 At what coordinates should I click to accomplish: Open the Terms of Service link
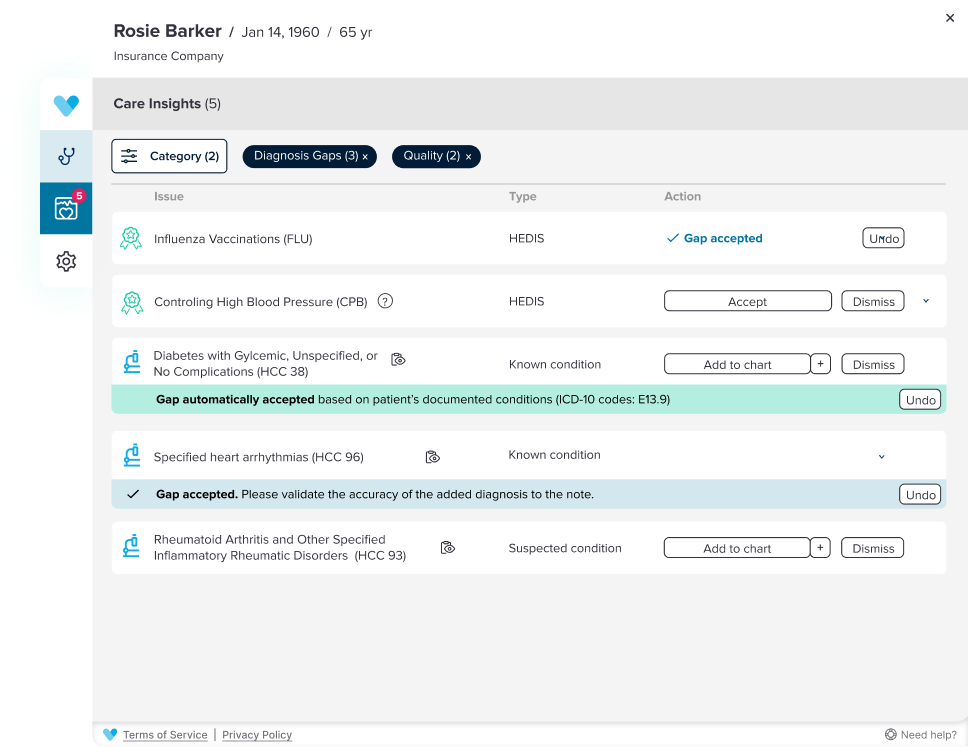165,735
